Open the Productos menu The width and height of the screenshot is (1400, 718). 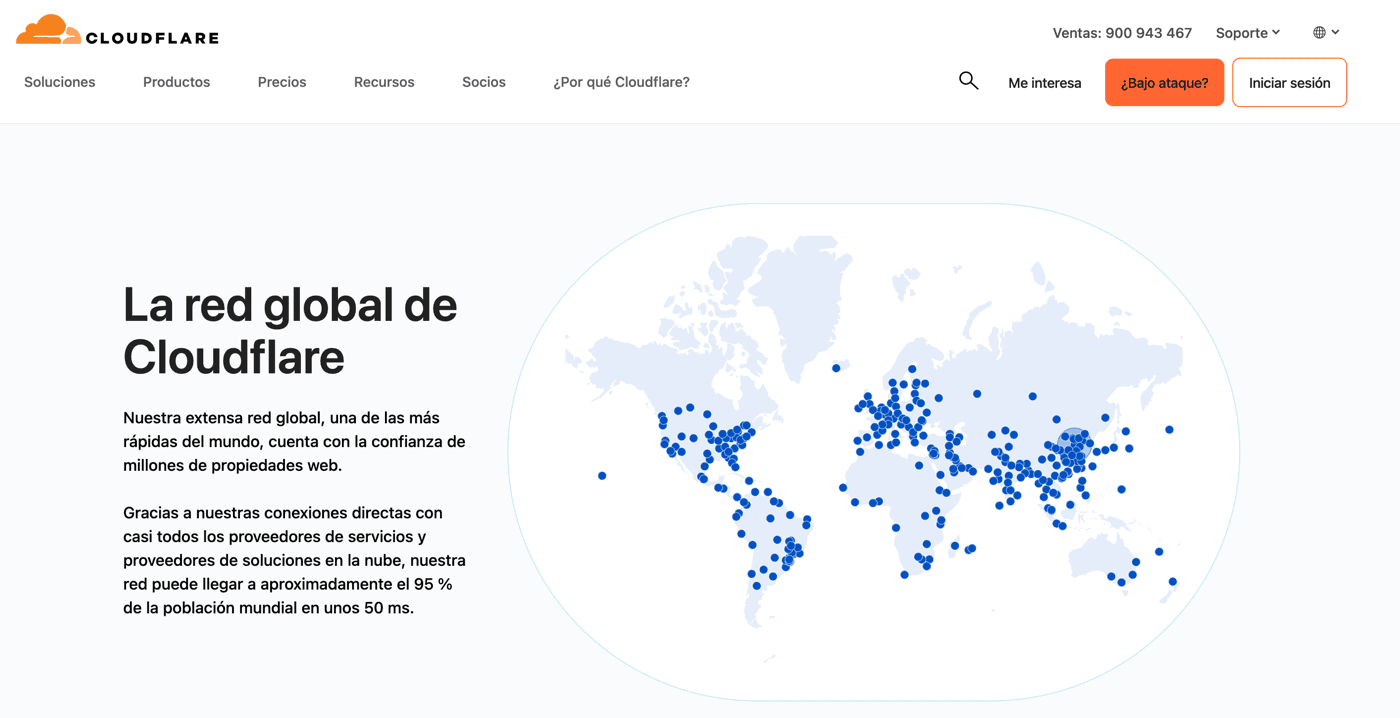176,82
